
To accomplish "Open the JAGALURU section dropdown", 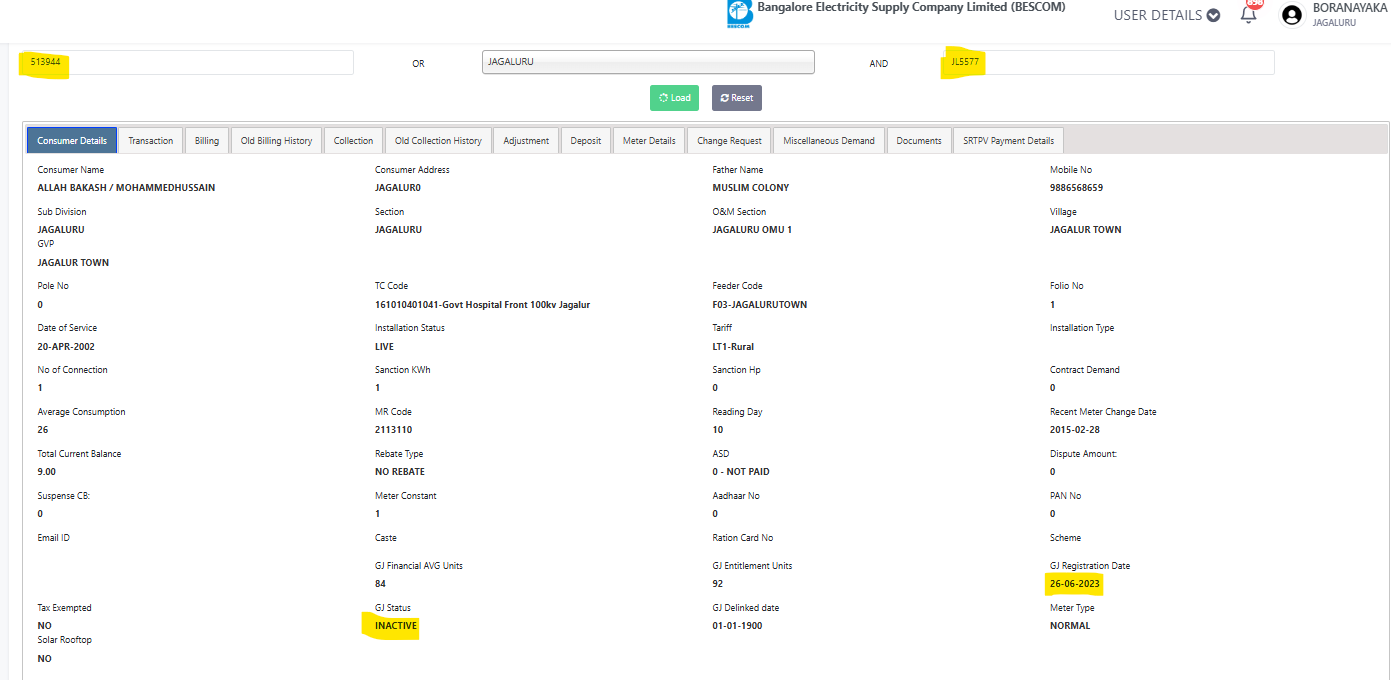I will [648, 62].
